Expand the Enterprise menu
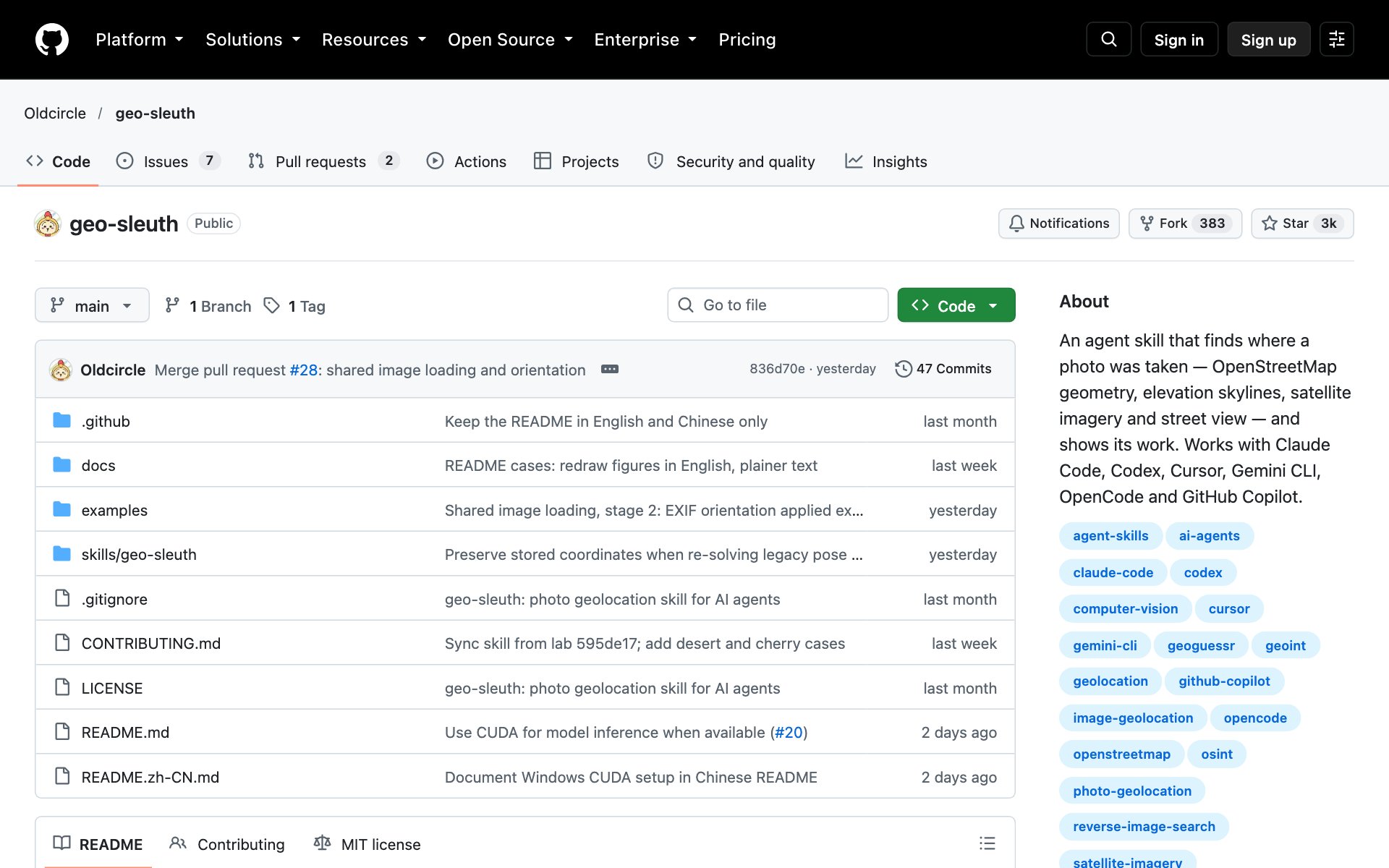Image resolution: width=1389 pixels, height=868 pixels. click(x=645, y=40)
